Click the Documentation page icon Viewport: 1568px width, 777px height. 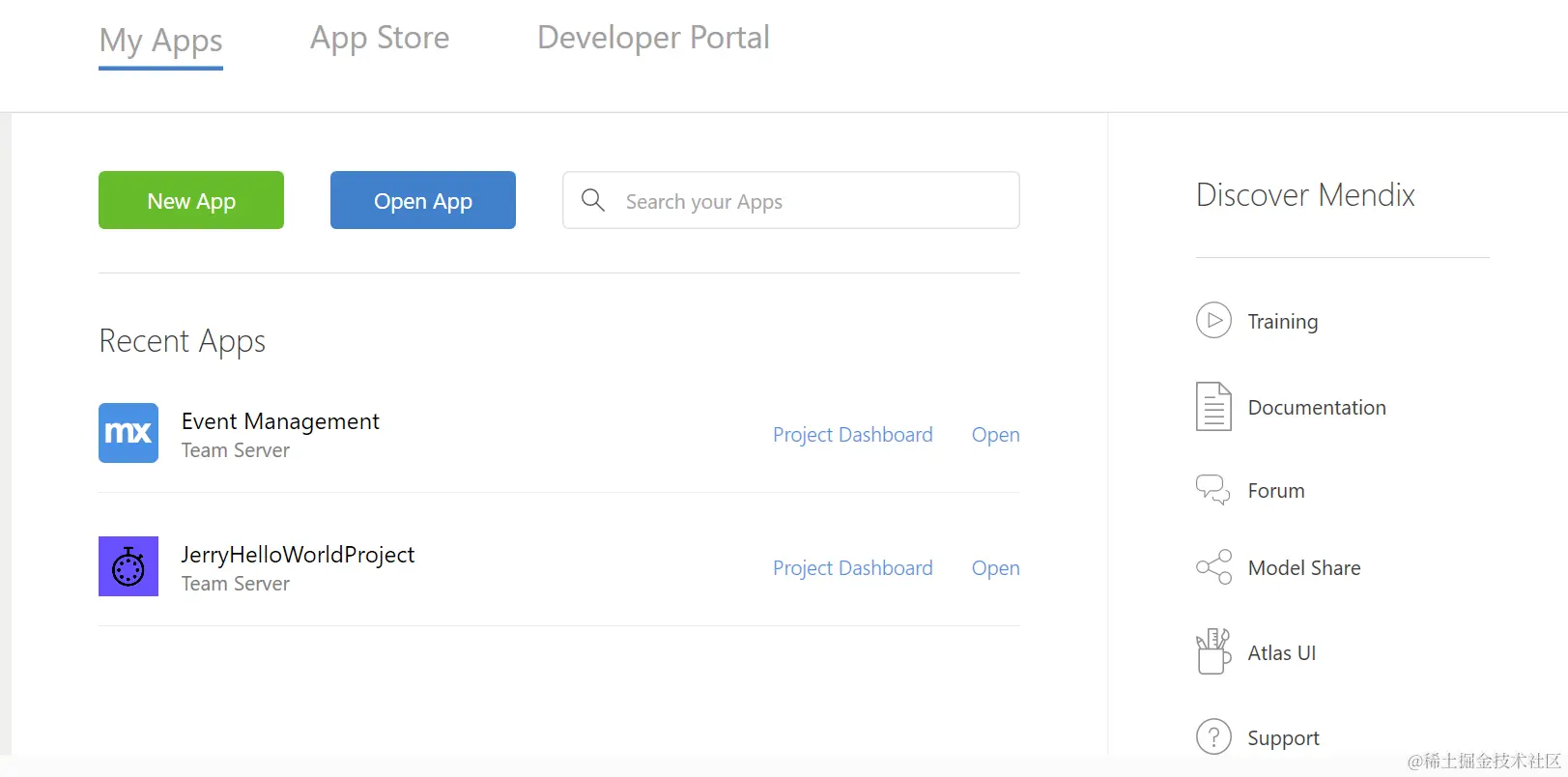click(1213, 407)
